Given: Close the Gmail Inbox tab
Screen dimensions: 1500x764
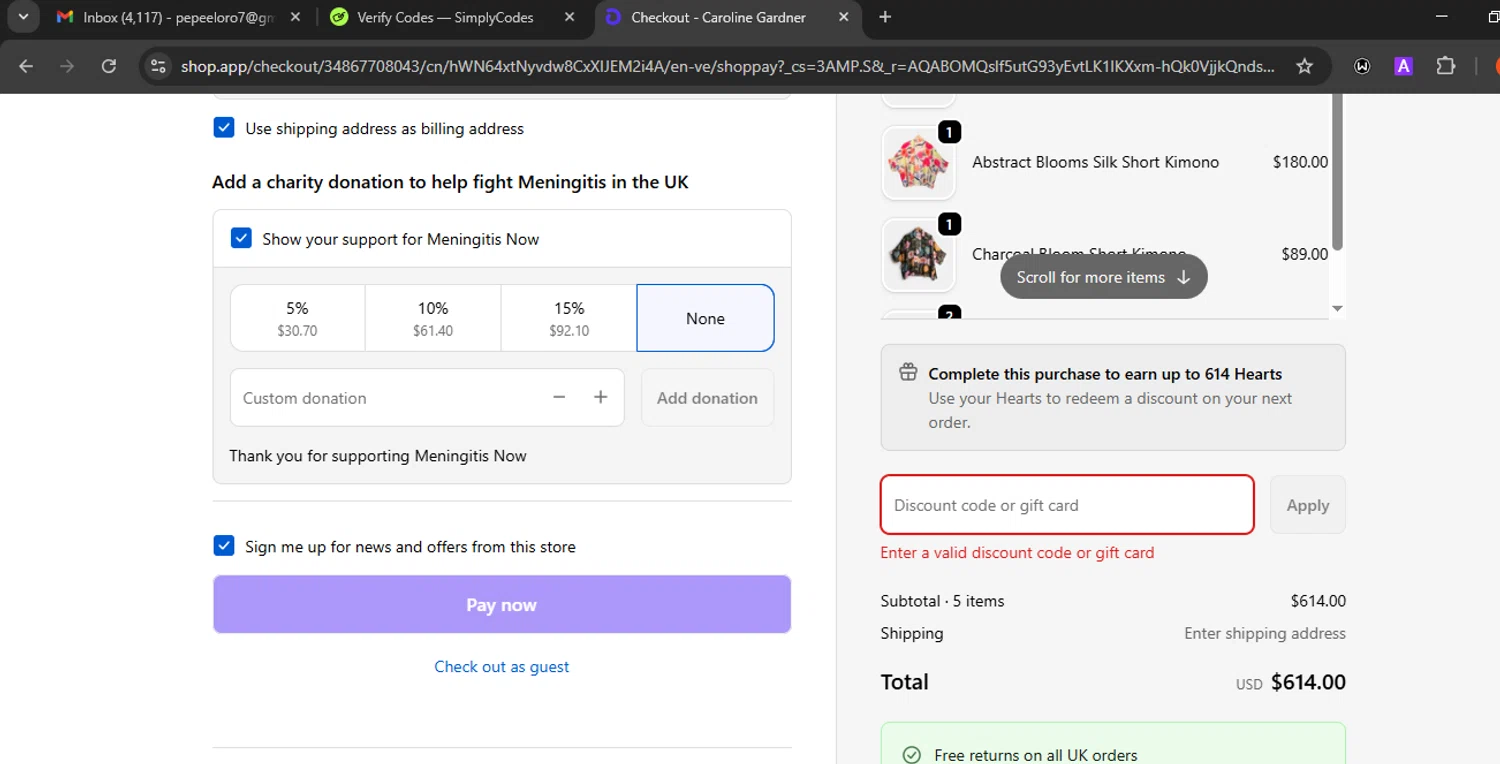Looking at the screenshot, I should tap(297, 17).
